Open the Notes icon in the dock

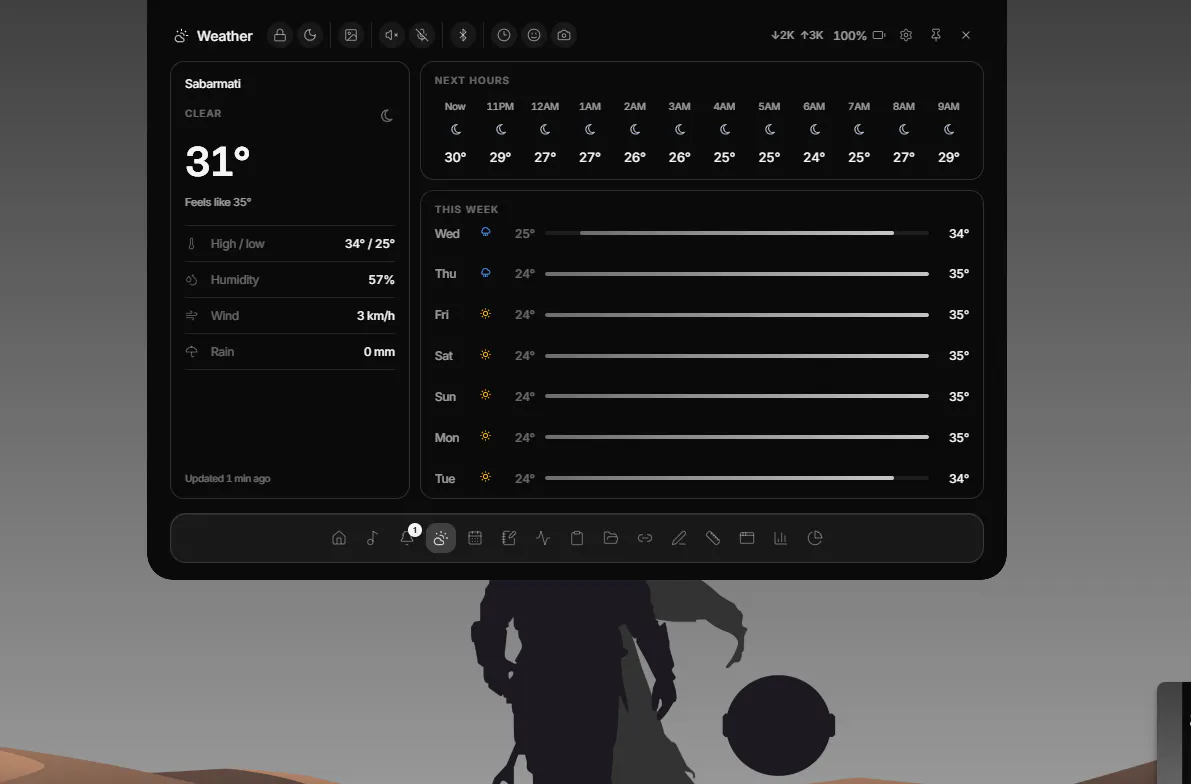[x=509, y=538]
